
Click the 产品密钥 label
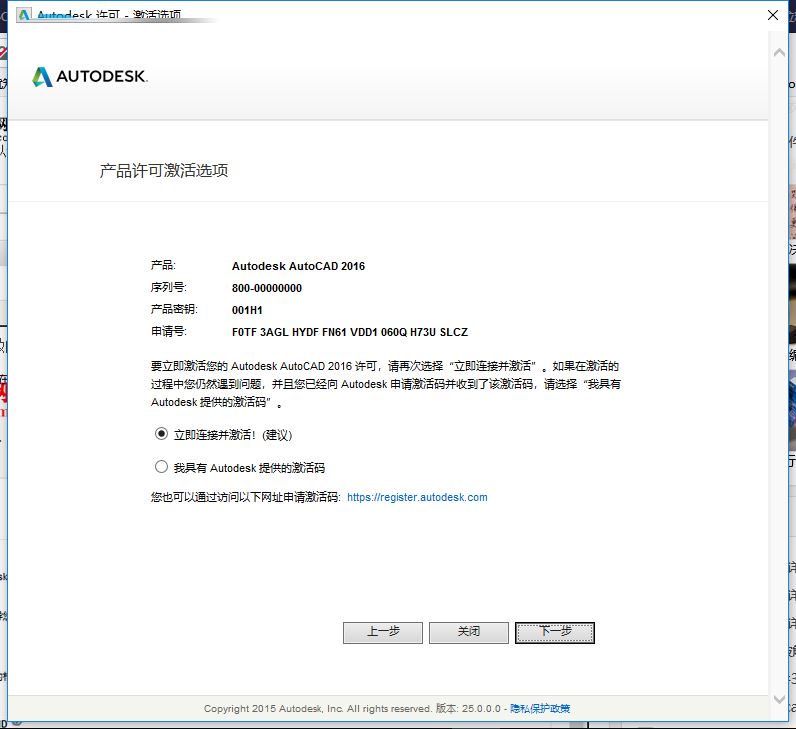coord(174,310)
